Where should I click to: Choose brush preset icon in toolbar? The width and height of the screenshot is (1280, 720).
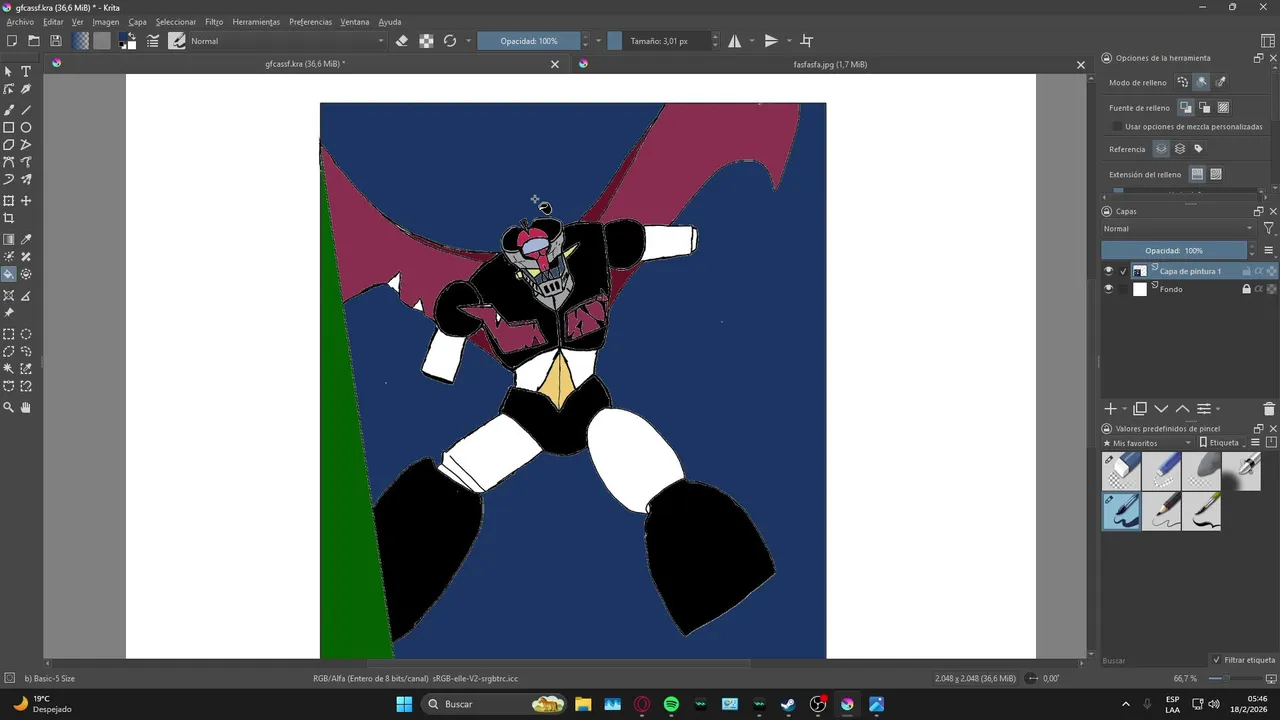(x=177, y=41)
